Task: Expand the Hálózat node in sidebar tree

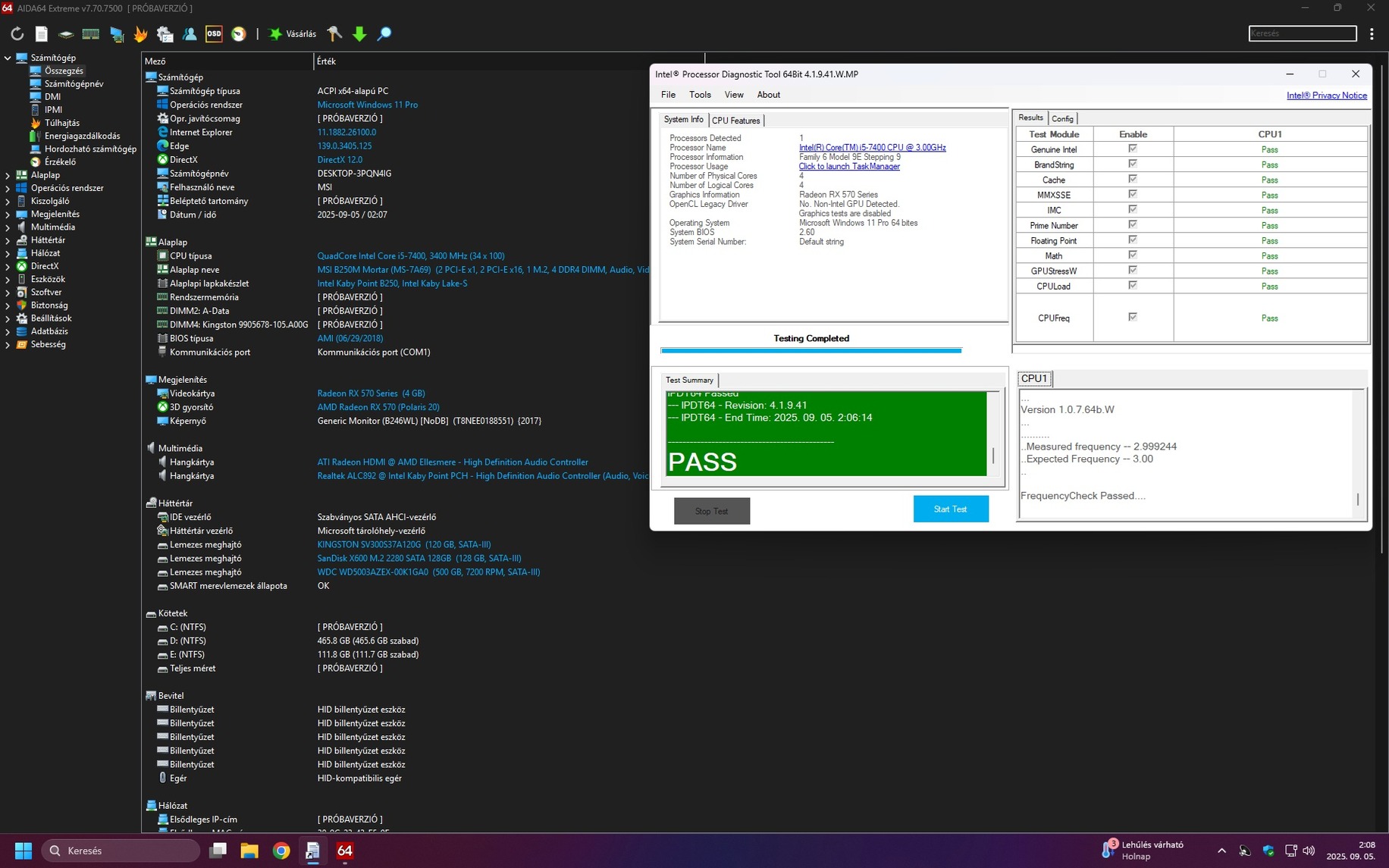Action: [x=8, y=253]
